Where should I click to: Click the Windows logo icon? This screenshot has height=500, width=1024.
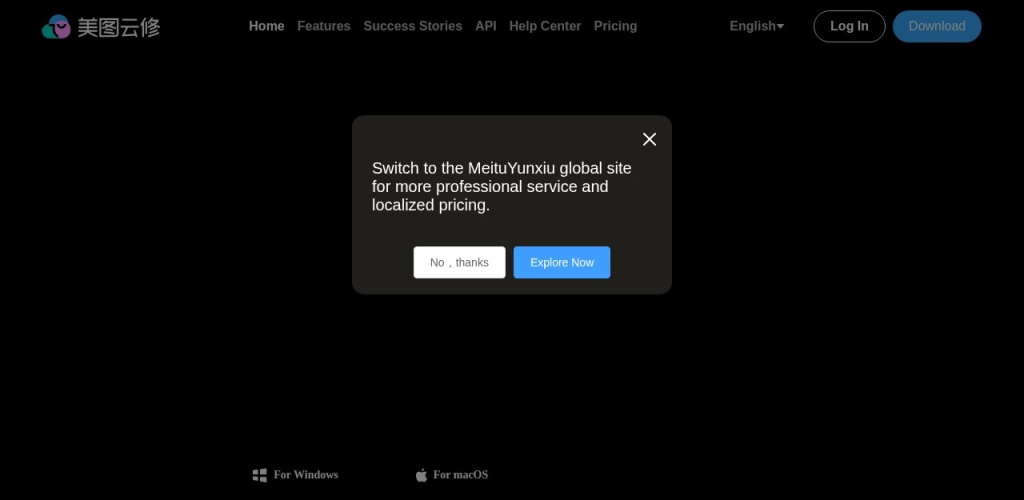260,475
